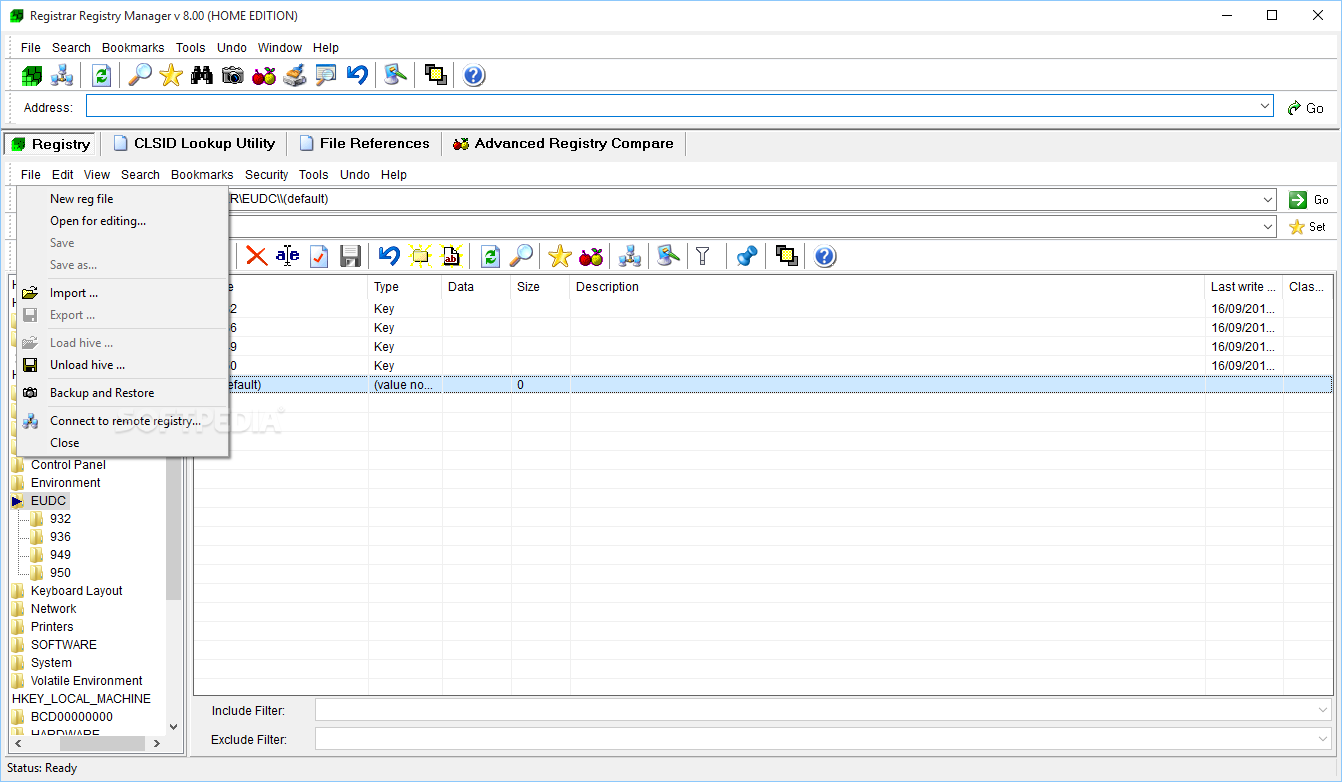Viewport: 1342px width, 782px height.
Task: Select the Volatile Environment tree key
Action: (86, 681)
